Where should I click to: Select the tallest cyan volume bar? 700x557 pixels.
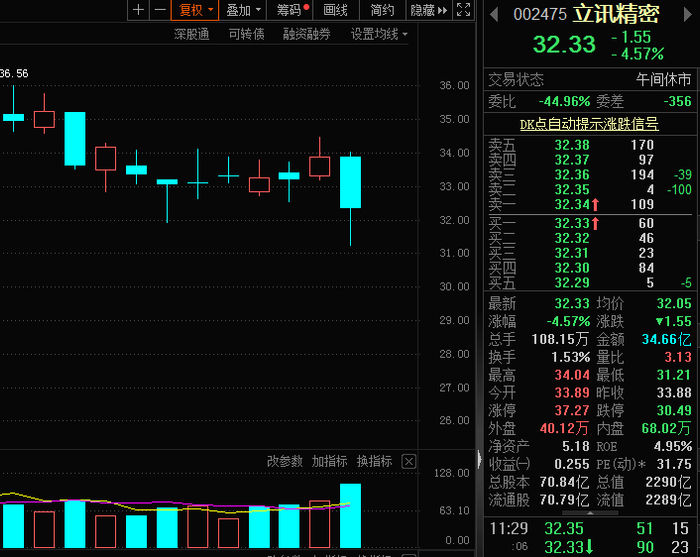click(x=350, y=515)
